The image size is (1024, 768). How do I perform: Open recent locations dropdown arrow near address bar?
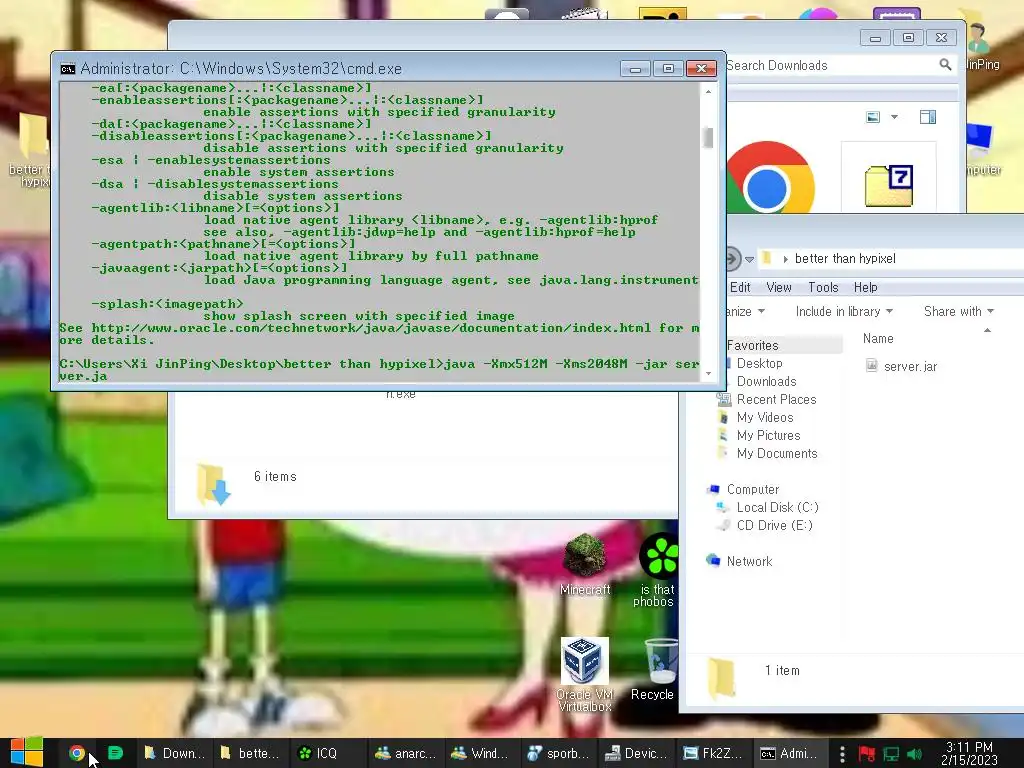pos(750,259)
